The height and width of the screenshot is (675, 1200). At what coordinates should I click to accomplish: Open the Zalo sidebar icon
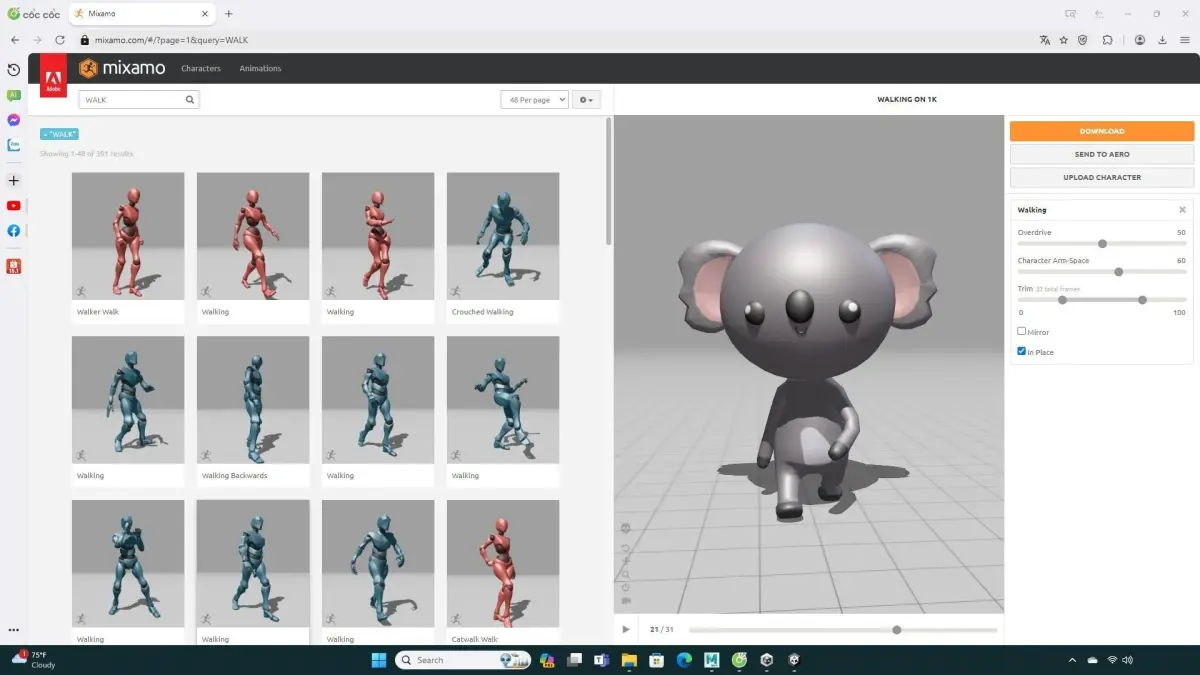[14, 145]
